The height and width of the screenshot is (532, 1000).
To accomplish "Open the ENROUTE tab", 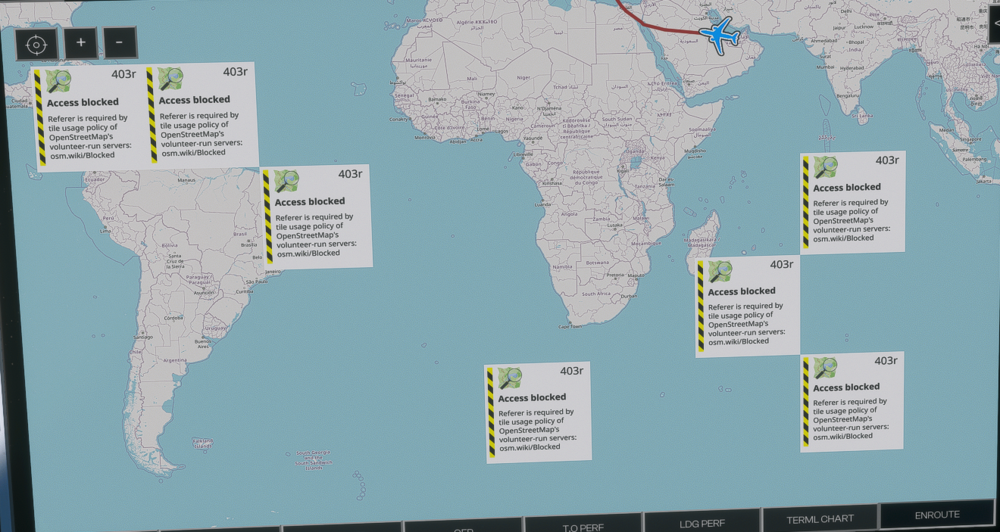I will [x=936, y=516].
